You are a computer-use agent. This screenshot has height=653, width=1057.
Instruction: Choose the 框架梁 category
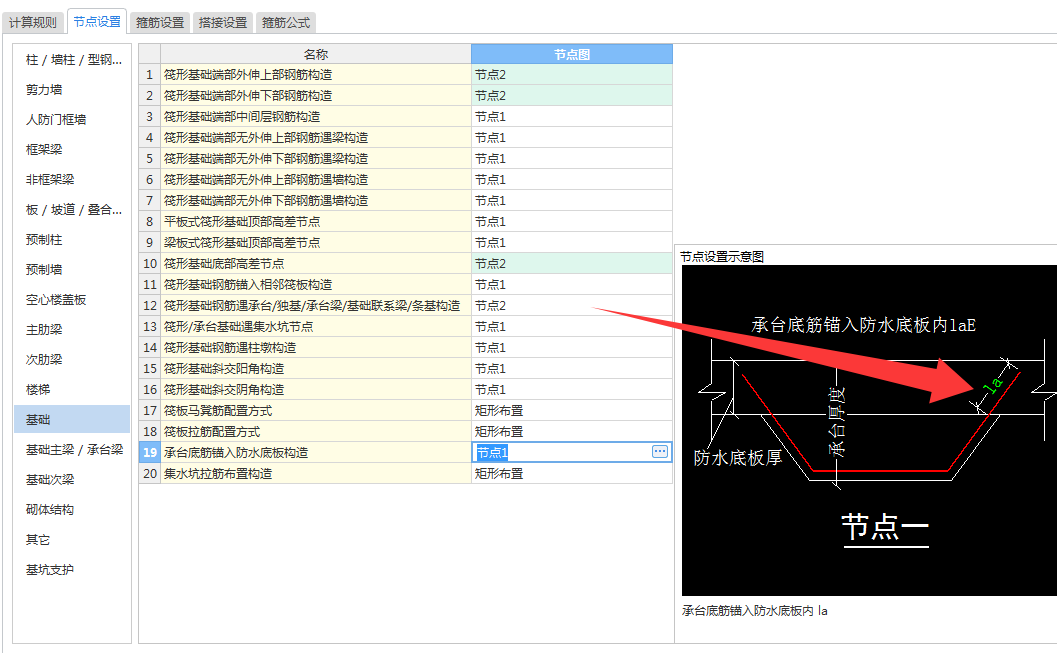point(73,150)
